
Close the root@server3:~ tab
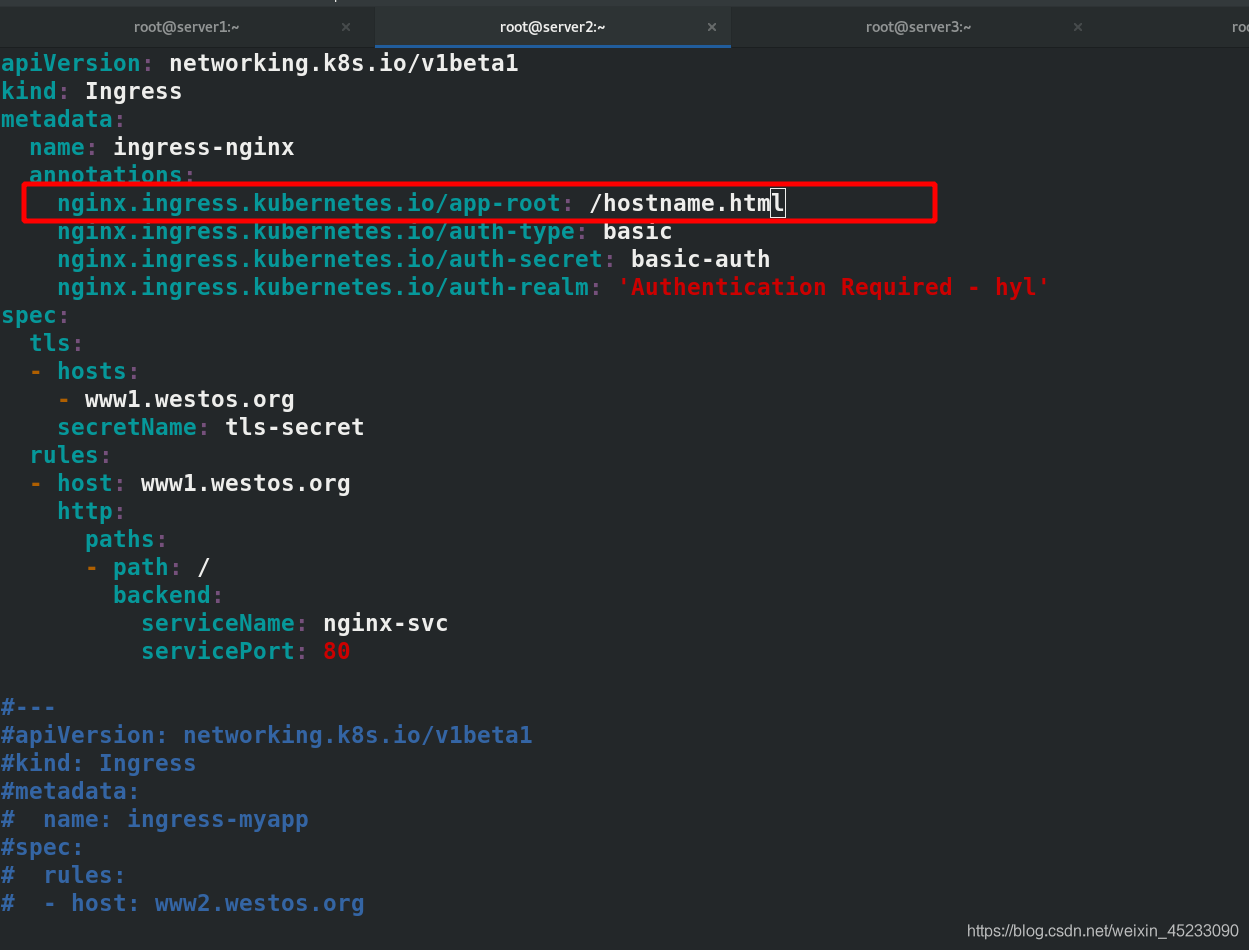pos(1078,27)
